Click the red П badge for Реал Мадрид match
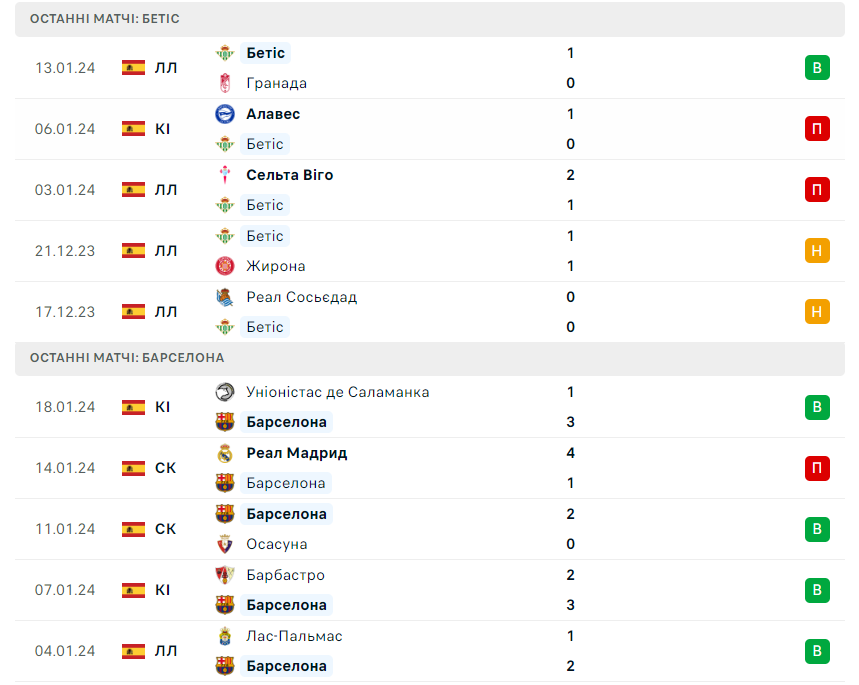 (x=817, y=468)
